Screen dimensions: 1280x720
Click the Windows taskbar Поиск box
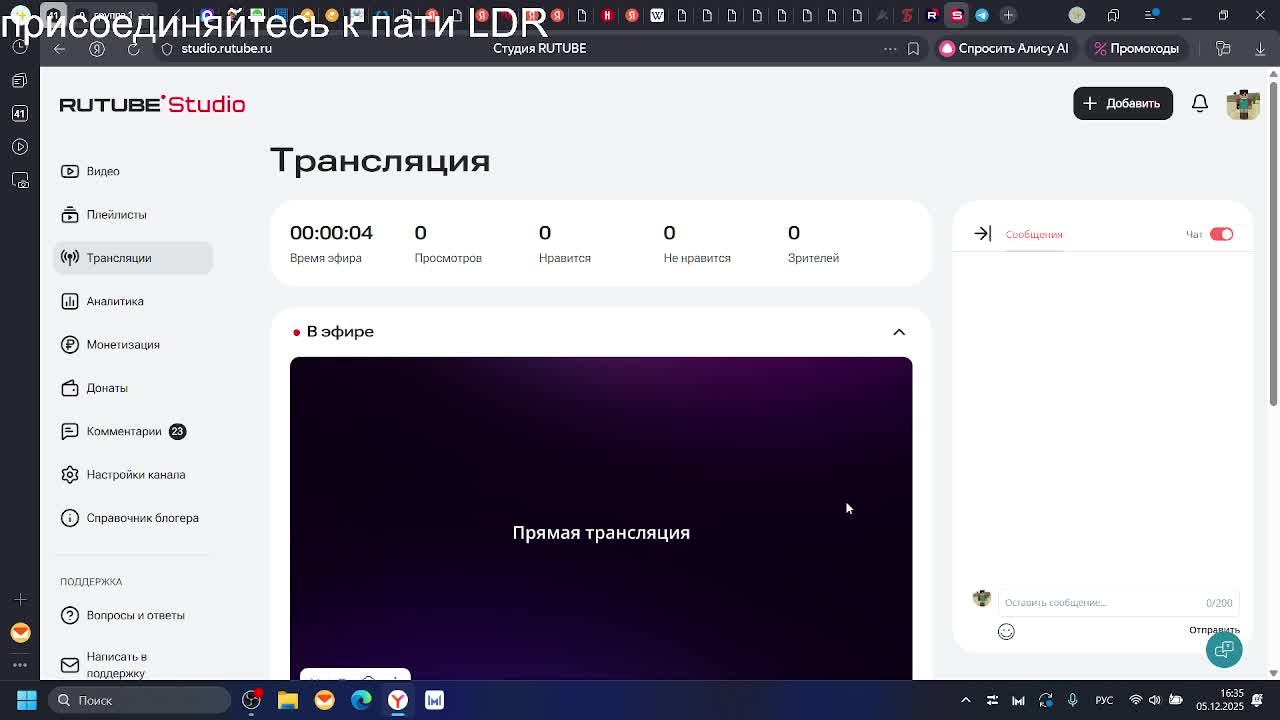pos(138,700)
